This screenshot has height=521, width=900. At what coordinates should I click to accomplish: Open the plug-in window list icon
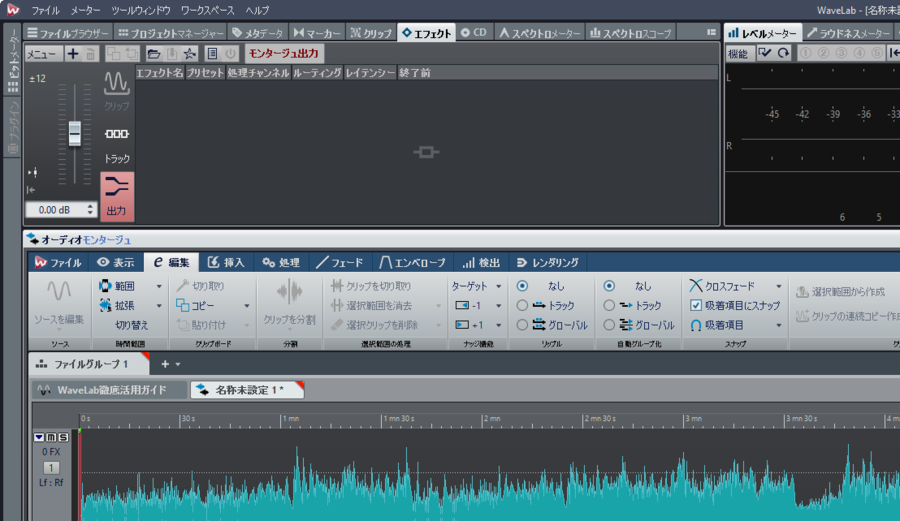[x=212, y=54]
